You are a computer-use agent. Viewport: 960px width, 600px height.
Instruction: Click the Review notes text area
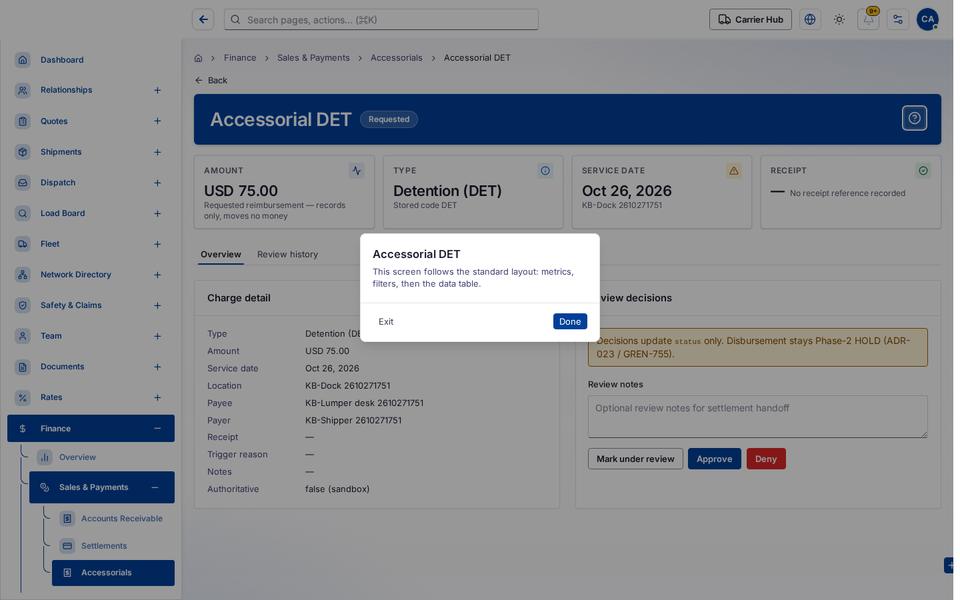click(x=757, y=416)
